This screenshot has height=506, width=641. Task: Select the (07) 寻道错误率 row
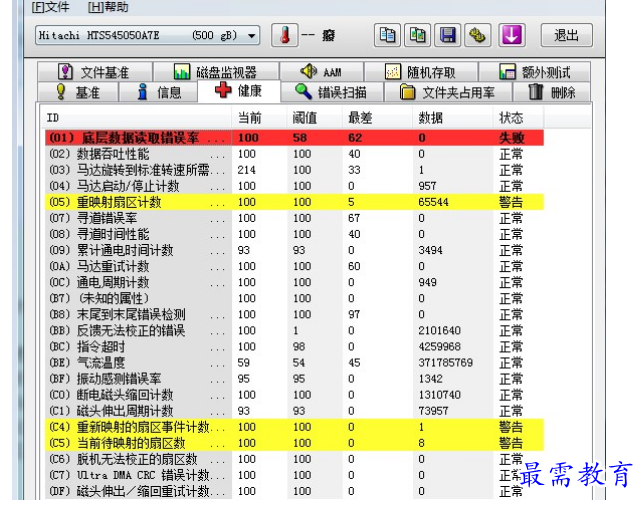(294, 218)
